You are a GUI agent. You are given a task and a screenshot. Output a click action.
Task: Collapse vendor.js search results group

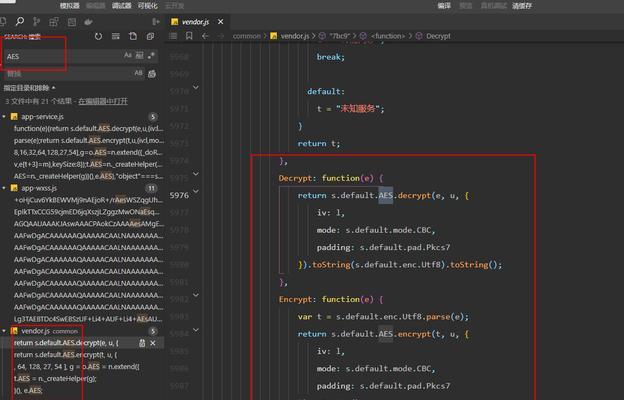tap(4, 331)
